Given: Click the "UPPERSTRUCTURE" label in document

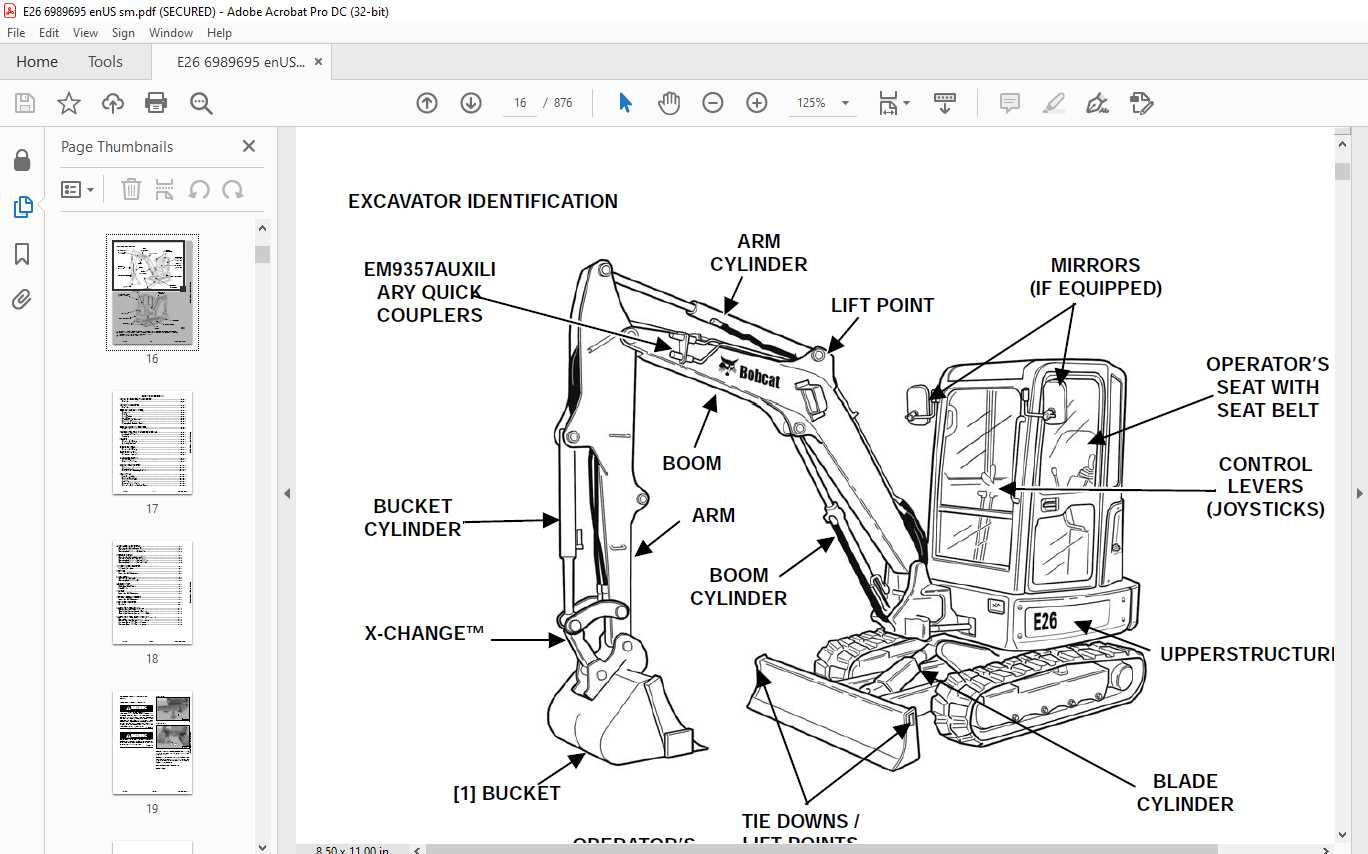Looking at the screenshot, I should point(1248,654).
